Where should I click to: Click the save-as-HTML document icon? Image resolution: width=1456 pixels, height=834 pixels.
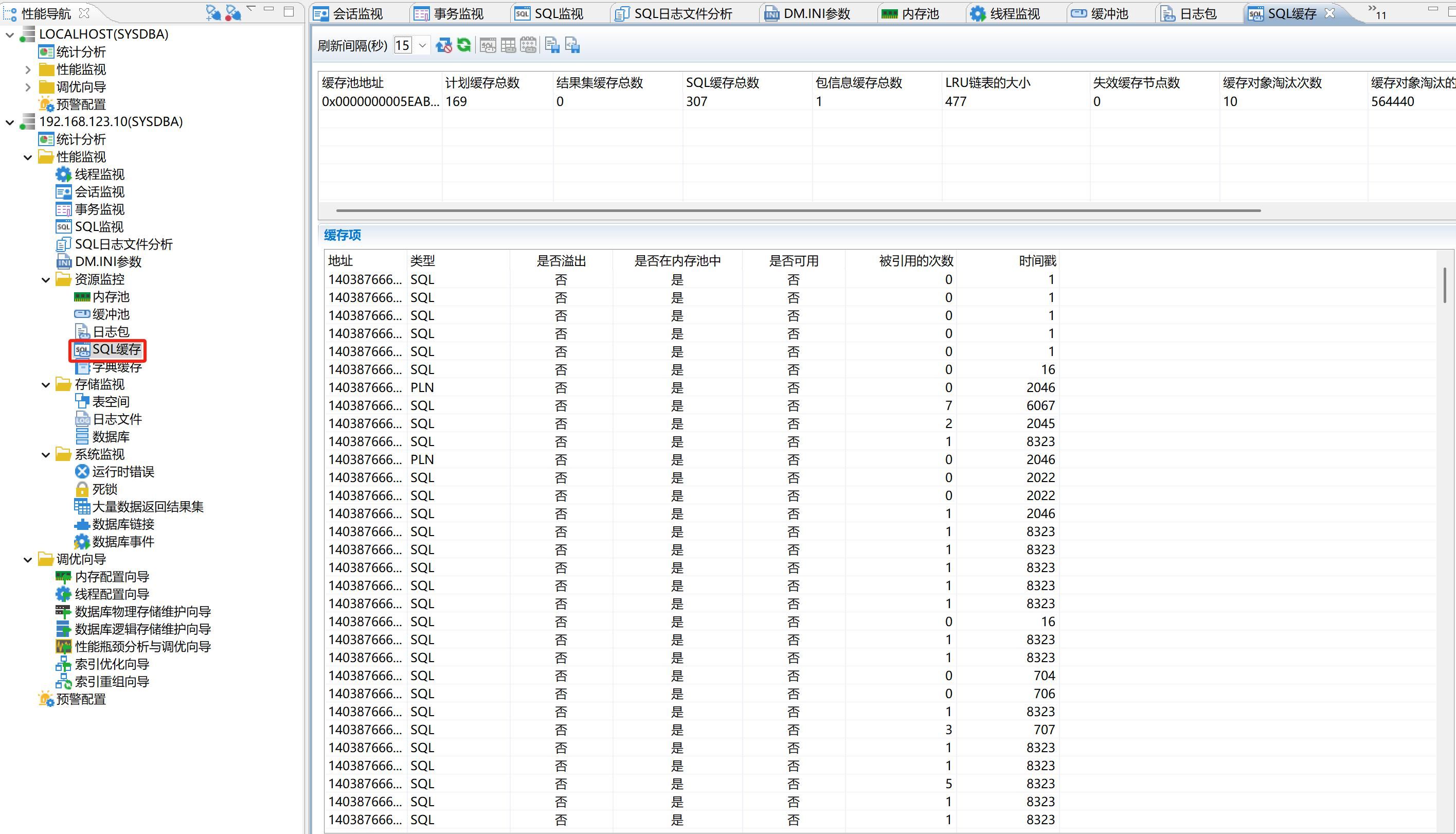click(x=572, y=45)
